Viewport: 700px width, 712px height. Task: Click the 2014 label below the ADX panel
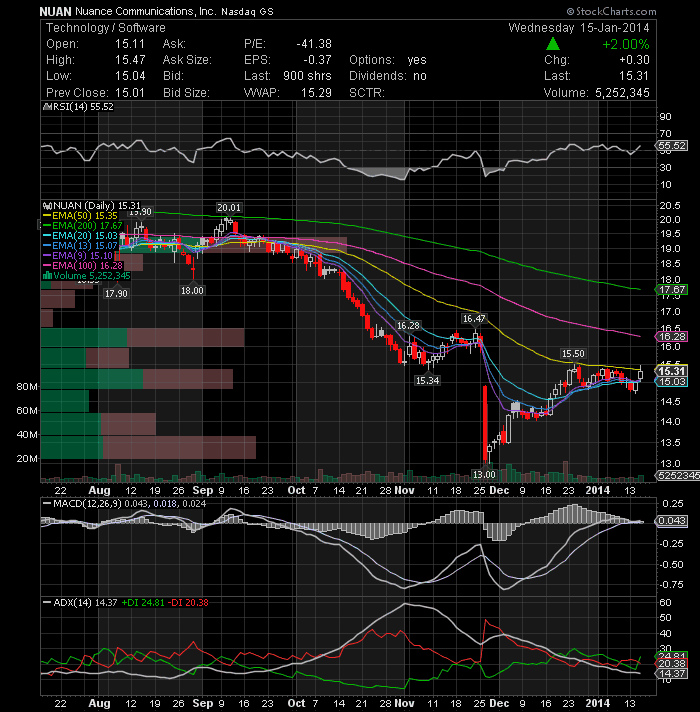click(x=597, y=703)
